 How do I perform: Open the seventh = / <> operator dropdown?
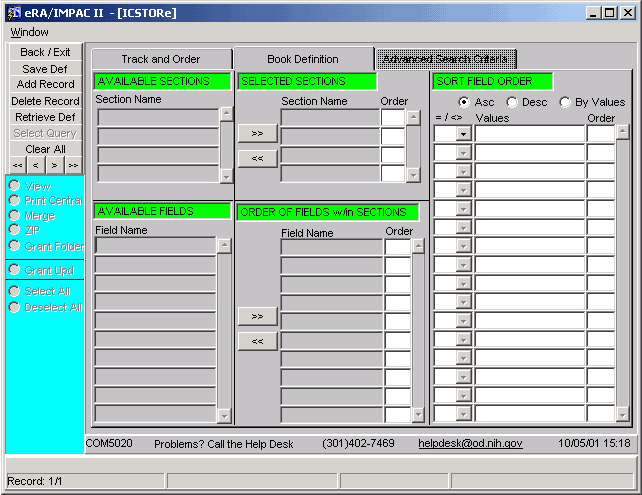[x=463, y=246]
